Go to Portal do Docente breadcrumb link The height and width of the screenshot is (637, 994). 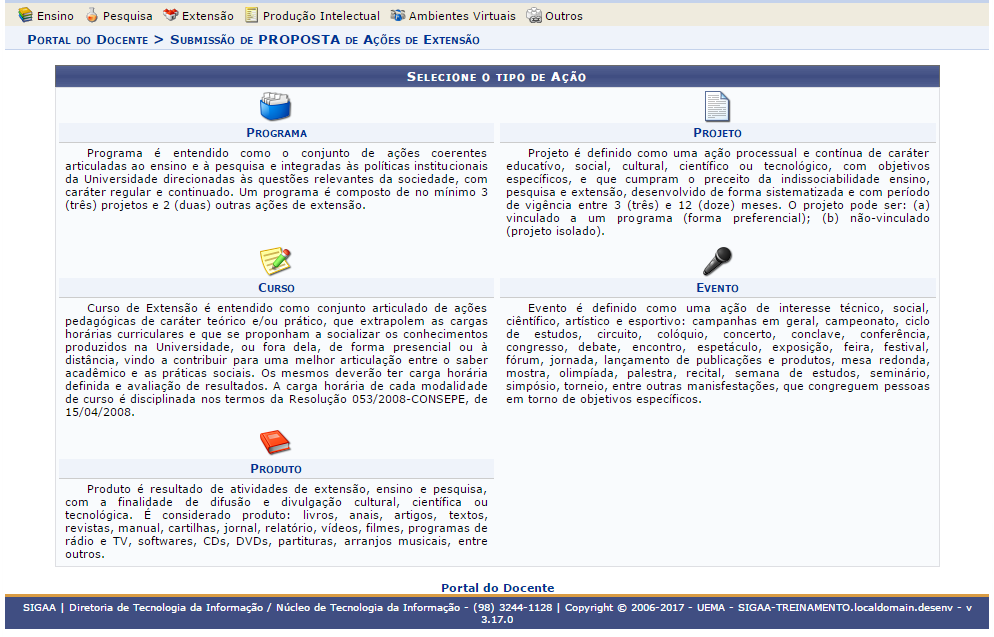[87, 40]
